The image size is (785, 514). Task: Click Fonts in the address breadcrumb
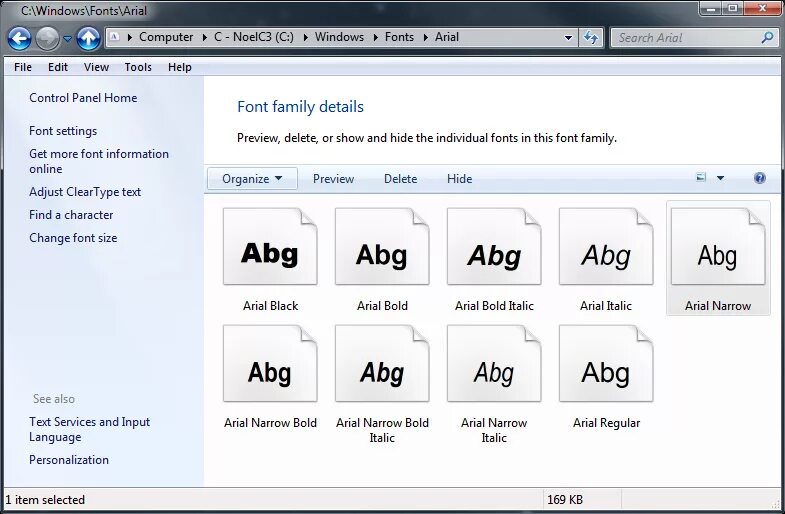coord(399,37)
